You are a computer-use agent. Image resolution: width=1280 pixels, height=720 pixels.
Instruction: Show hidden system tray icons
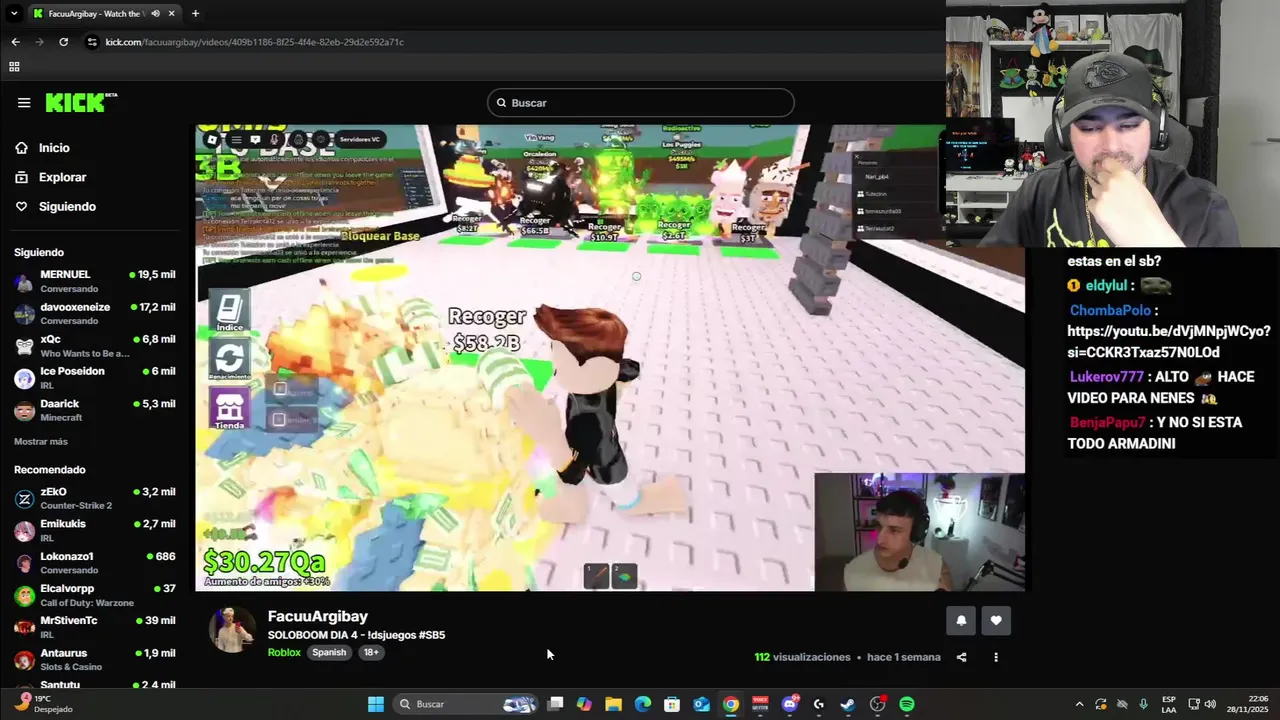point(1079,704)
